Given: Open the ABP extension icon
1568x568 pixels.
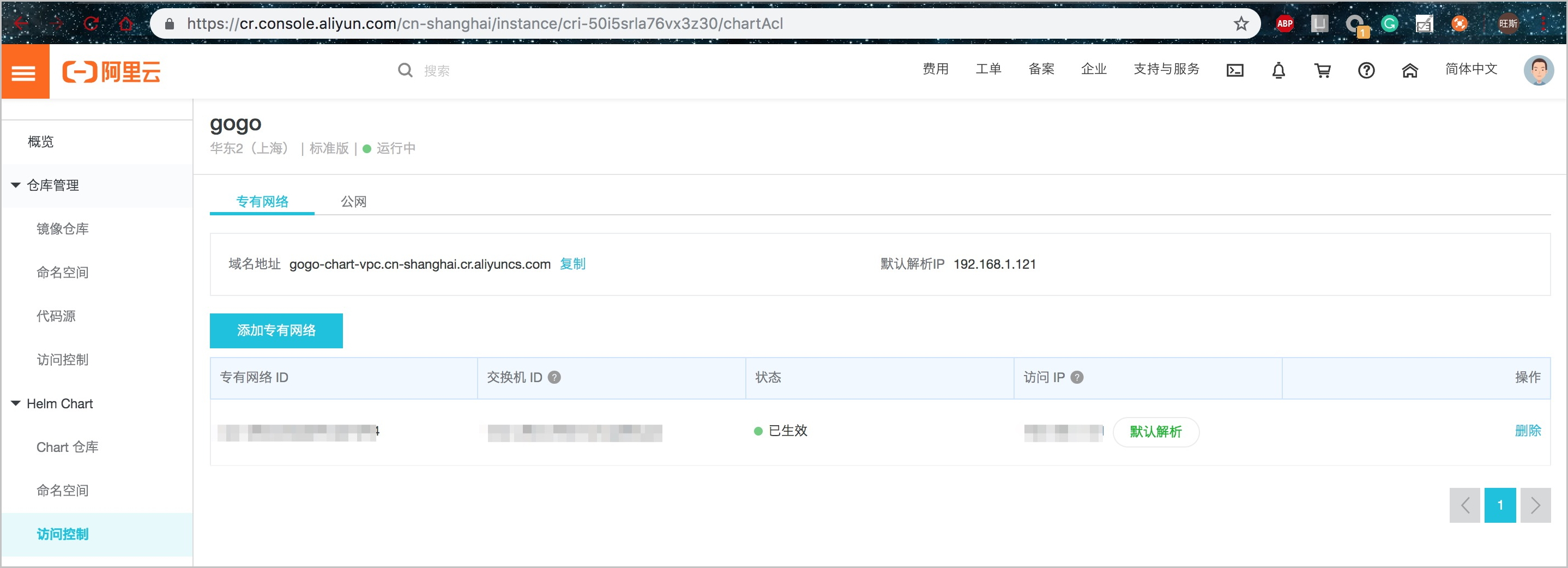Looking at the screenshot, I should [x=1284, y=23].
